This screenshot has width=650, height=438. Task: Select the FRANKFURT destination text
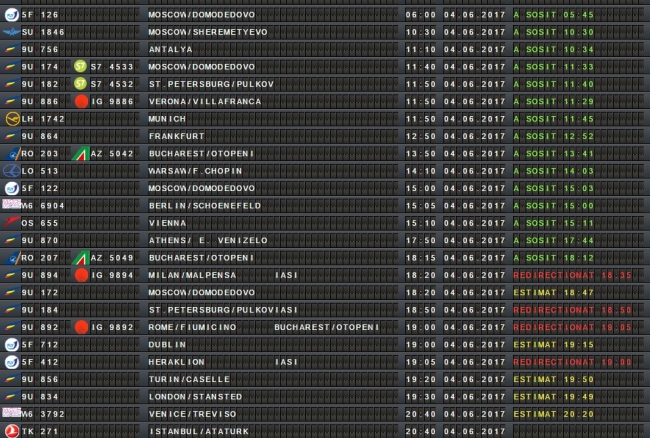pos(177,136)
